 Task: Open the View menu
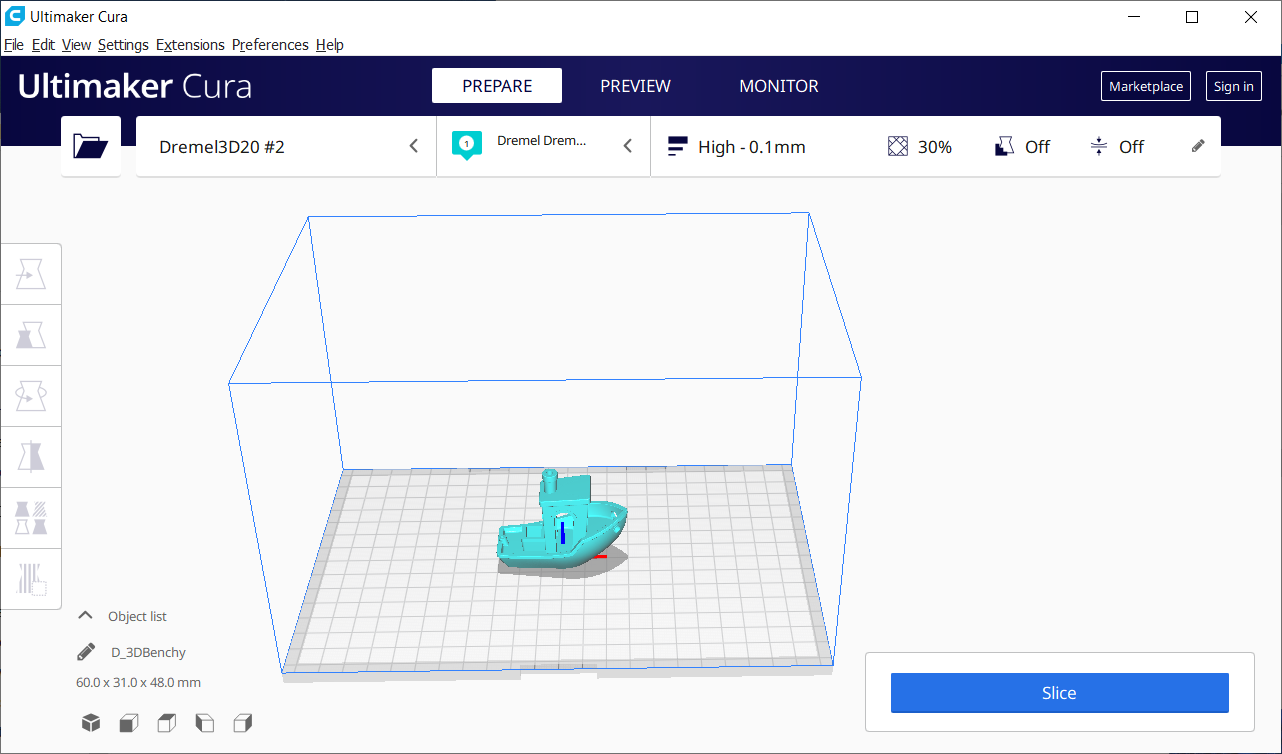point(76,45)
